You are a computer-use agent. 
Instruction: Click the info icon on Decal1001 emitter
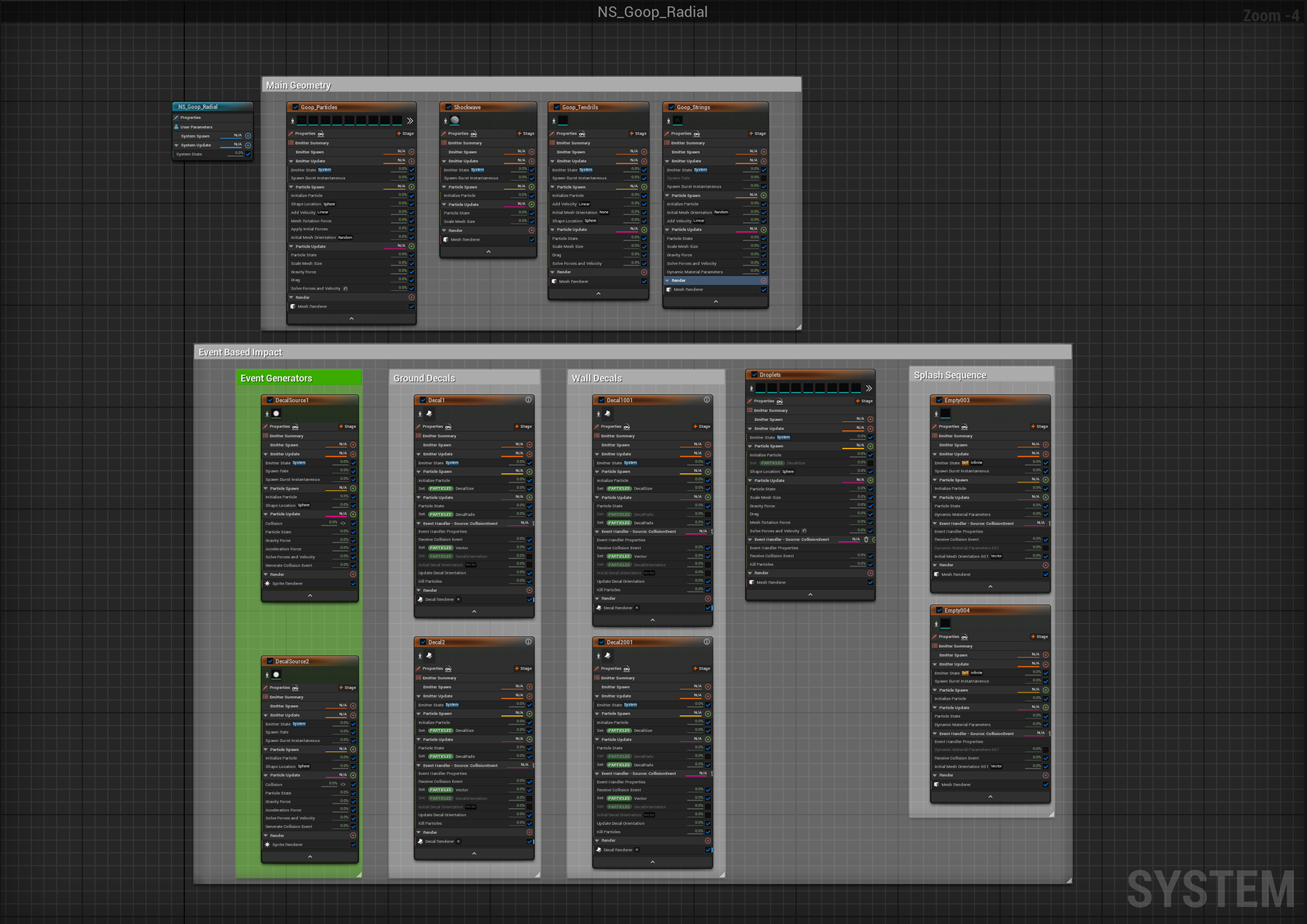click(707, 400)
